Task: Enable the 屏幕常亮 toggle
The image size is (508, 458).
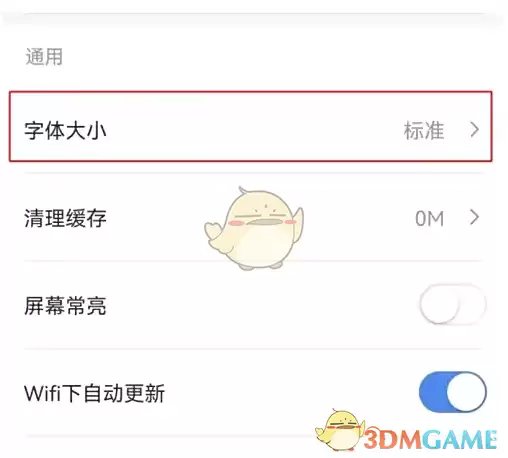Action: point(453,305)
